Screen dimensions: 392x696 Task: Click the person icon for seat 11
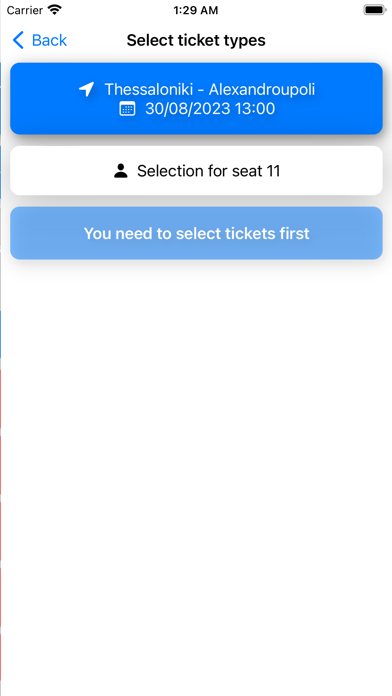coord(121,171)
